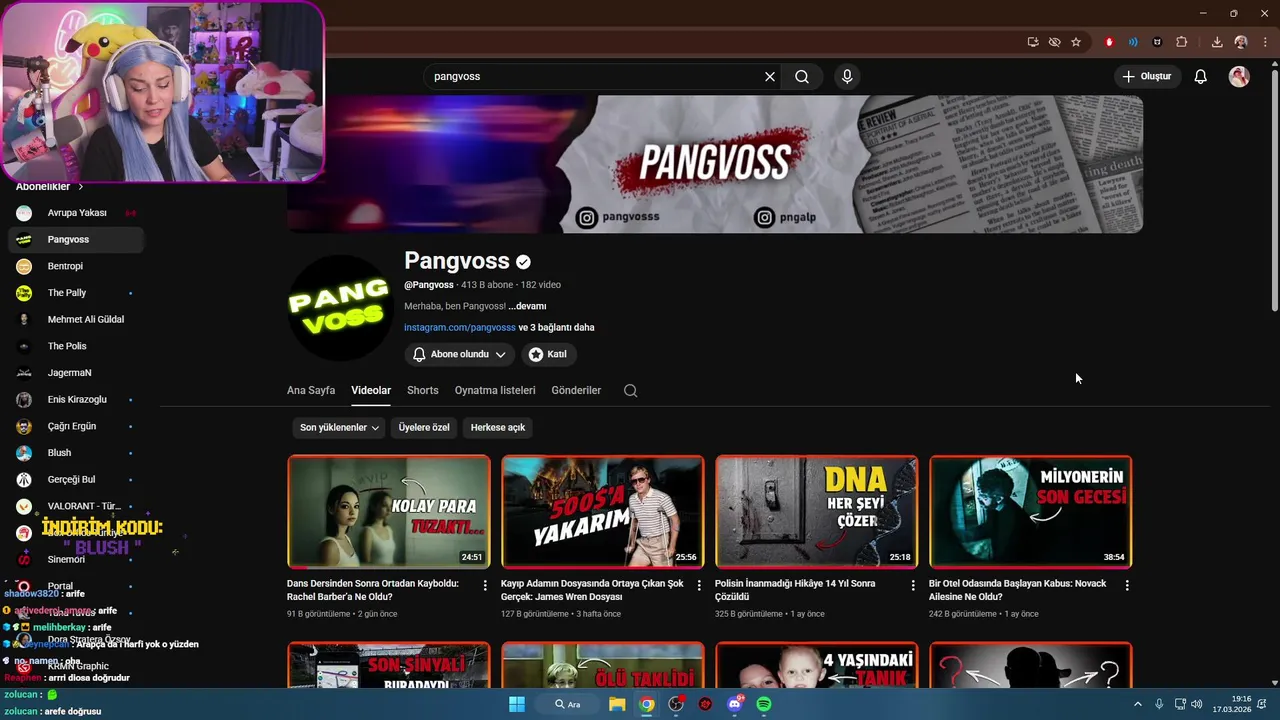Open Discord from the taskbar
The image size is (1280, 720).
(735, 704)
